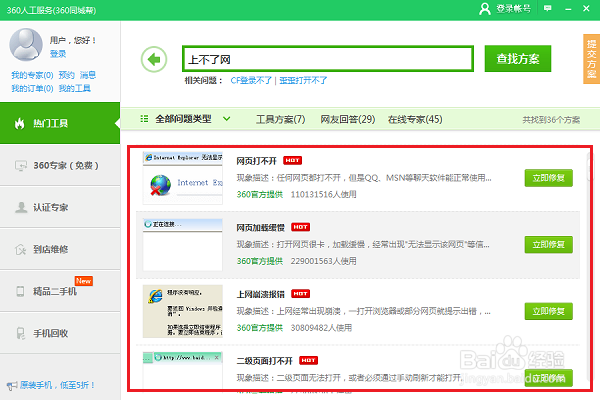Click the title 网页打不开

point(256,161)
